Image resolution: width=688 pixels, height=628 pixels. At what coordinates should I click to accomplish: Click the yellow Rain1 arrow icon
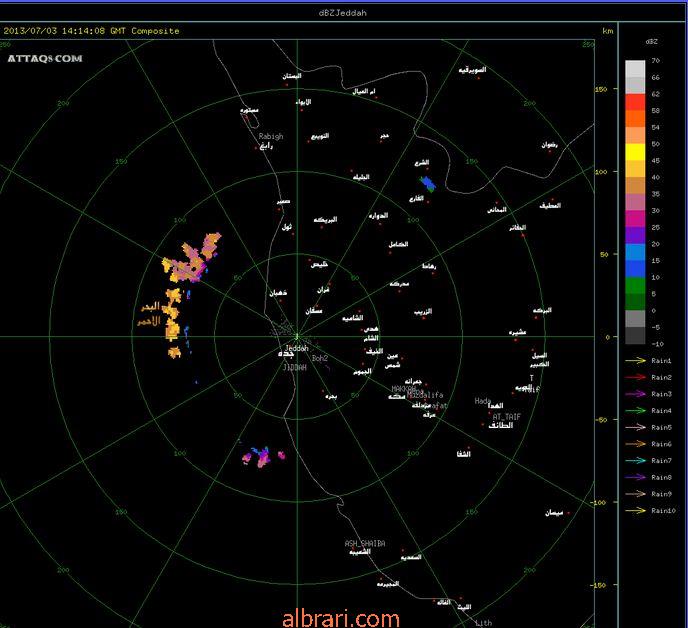click(635, 361)
